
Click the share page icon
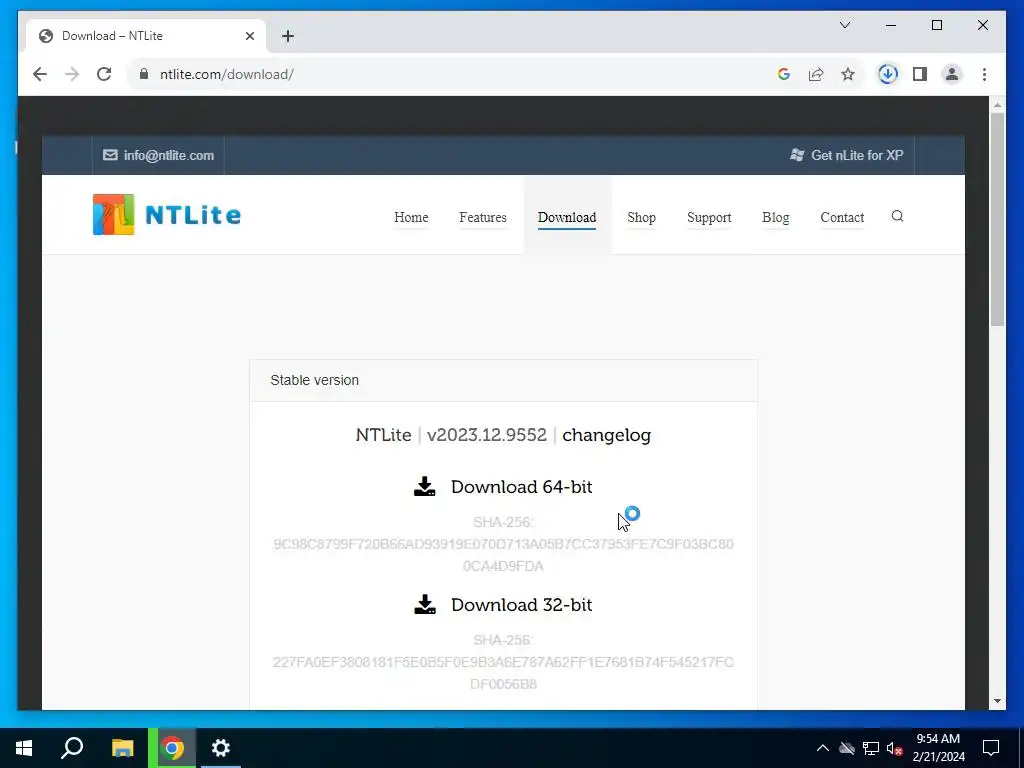pos(816,74)
